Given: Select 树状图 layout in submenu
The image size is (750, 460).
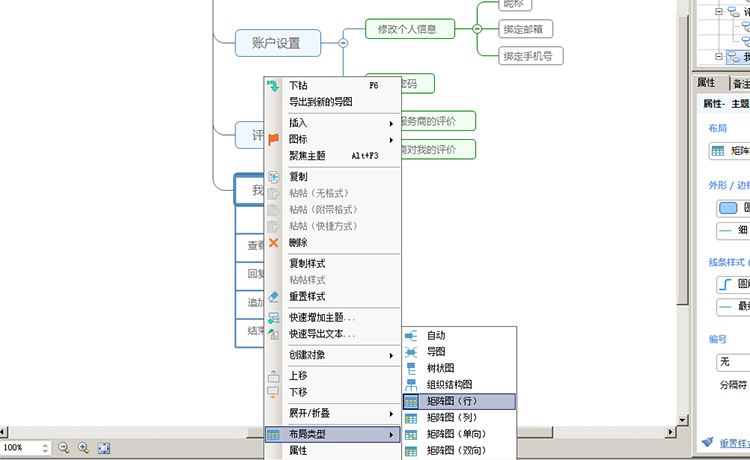Looking at the screenshot, I should tap(459, 368).
